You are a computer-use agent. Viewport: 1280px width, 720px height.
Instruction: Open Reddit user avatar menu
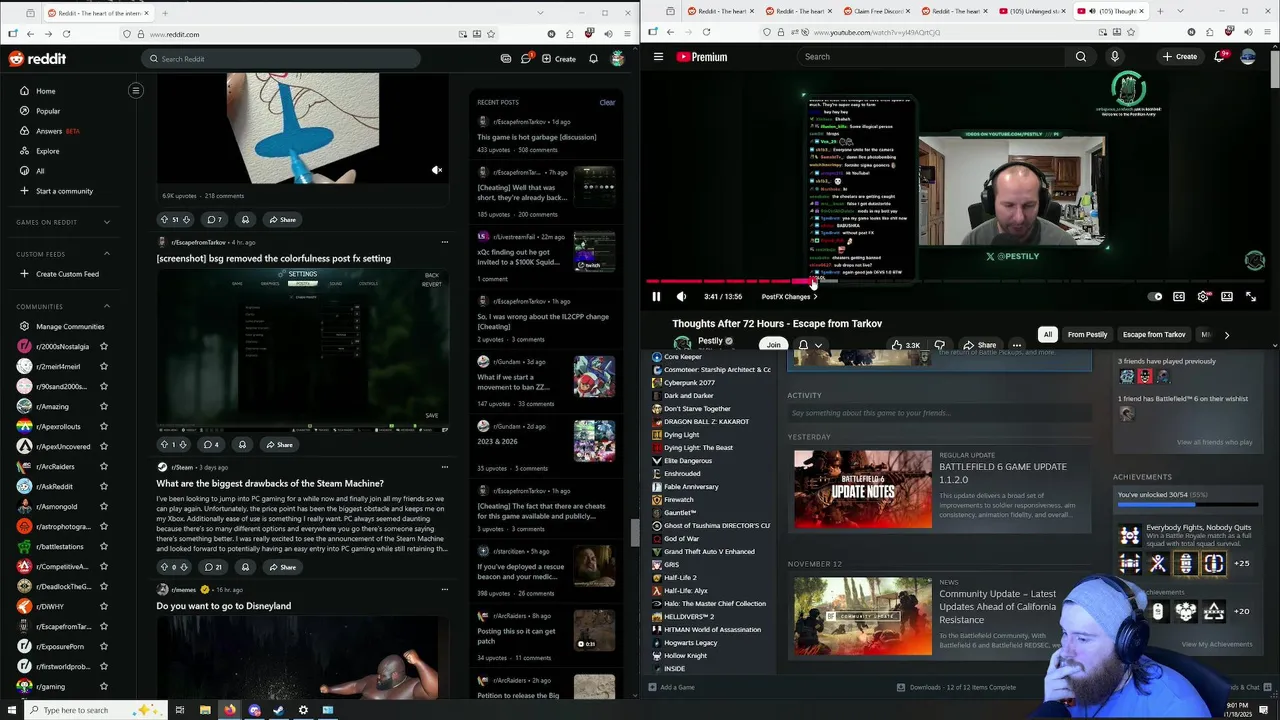tap(618, 59)
